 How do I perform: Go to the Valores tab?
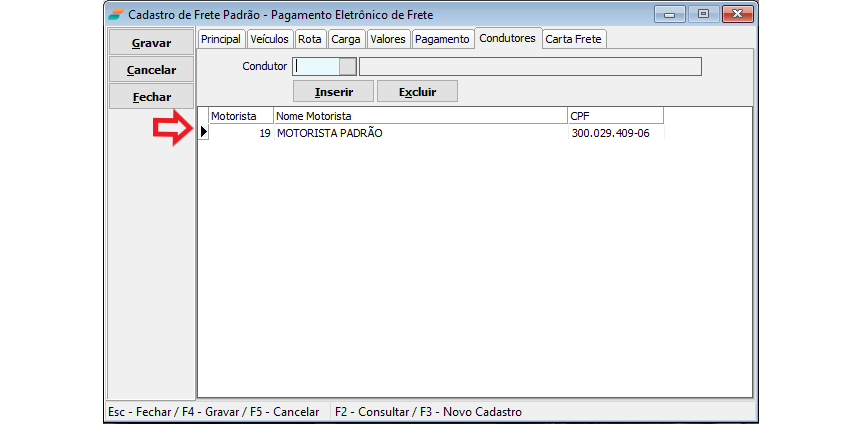[x=387, y=39]
